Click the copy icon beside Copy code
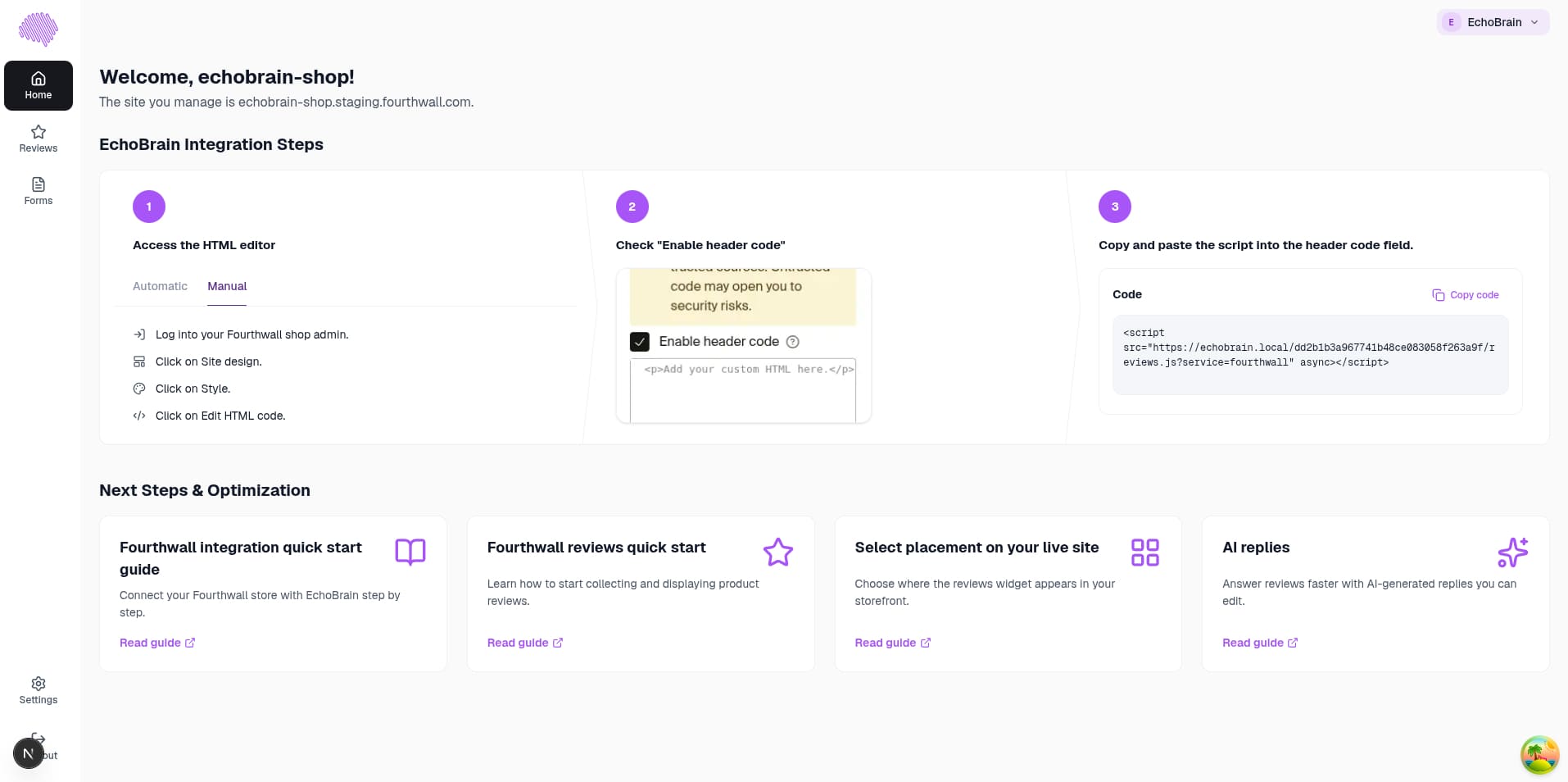This screenshot has height=782, width=1568. click(1439, 295)
